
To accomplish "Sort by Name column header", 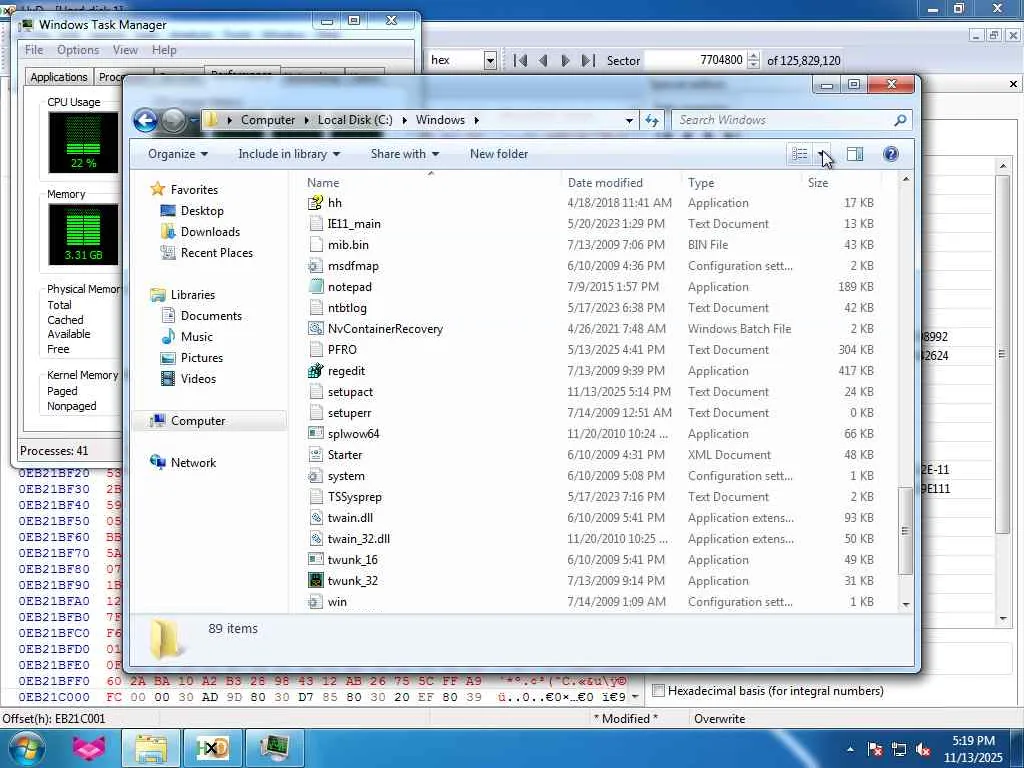I will [430, 183].
